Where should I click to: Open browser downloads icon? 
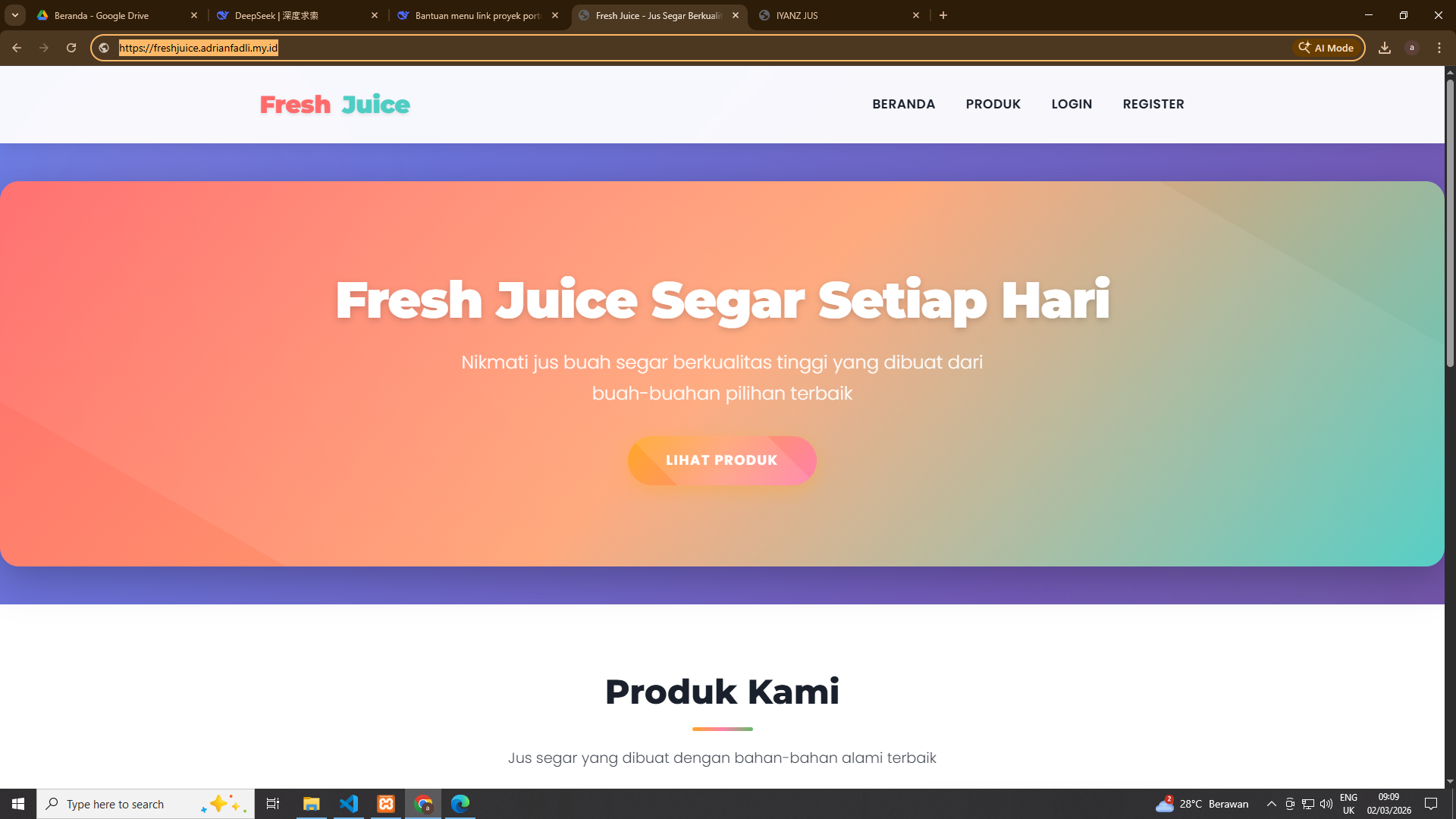(x=1385, y=48)
